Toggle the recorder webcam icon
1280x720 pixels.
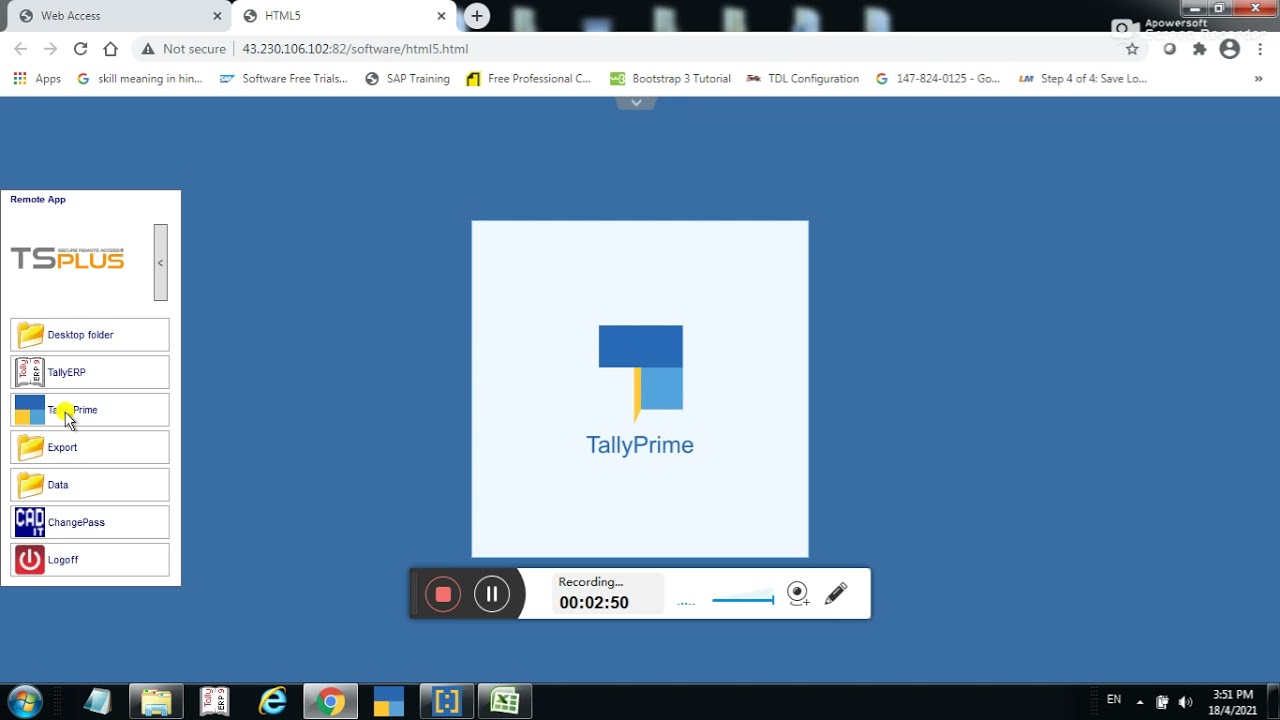[798, 594]
